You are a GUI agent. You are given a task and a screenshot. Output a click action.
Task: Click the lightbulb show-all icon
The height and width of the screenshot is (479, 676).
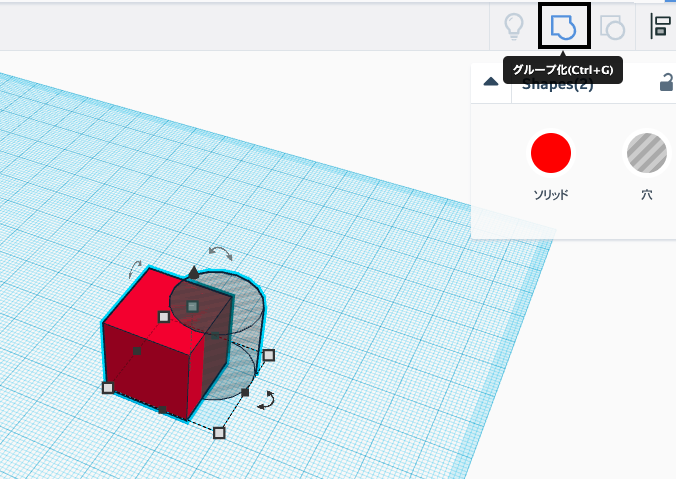point(514,27)
